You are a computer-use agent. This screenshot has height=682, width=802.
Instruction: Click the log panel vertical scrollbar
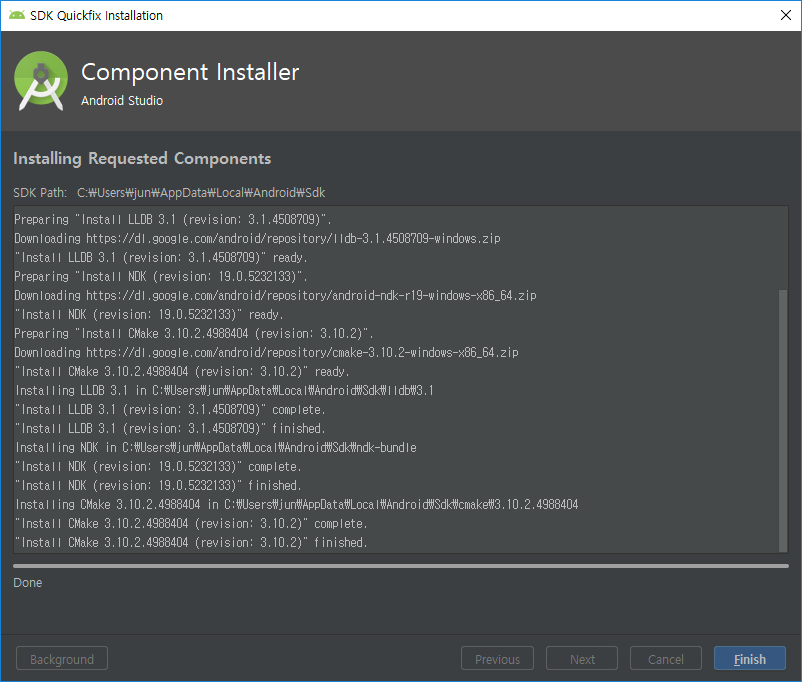(x=783, y=421)
